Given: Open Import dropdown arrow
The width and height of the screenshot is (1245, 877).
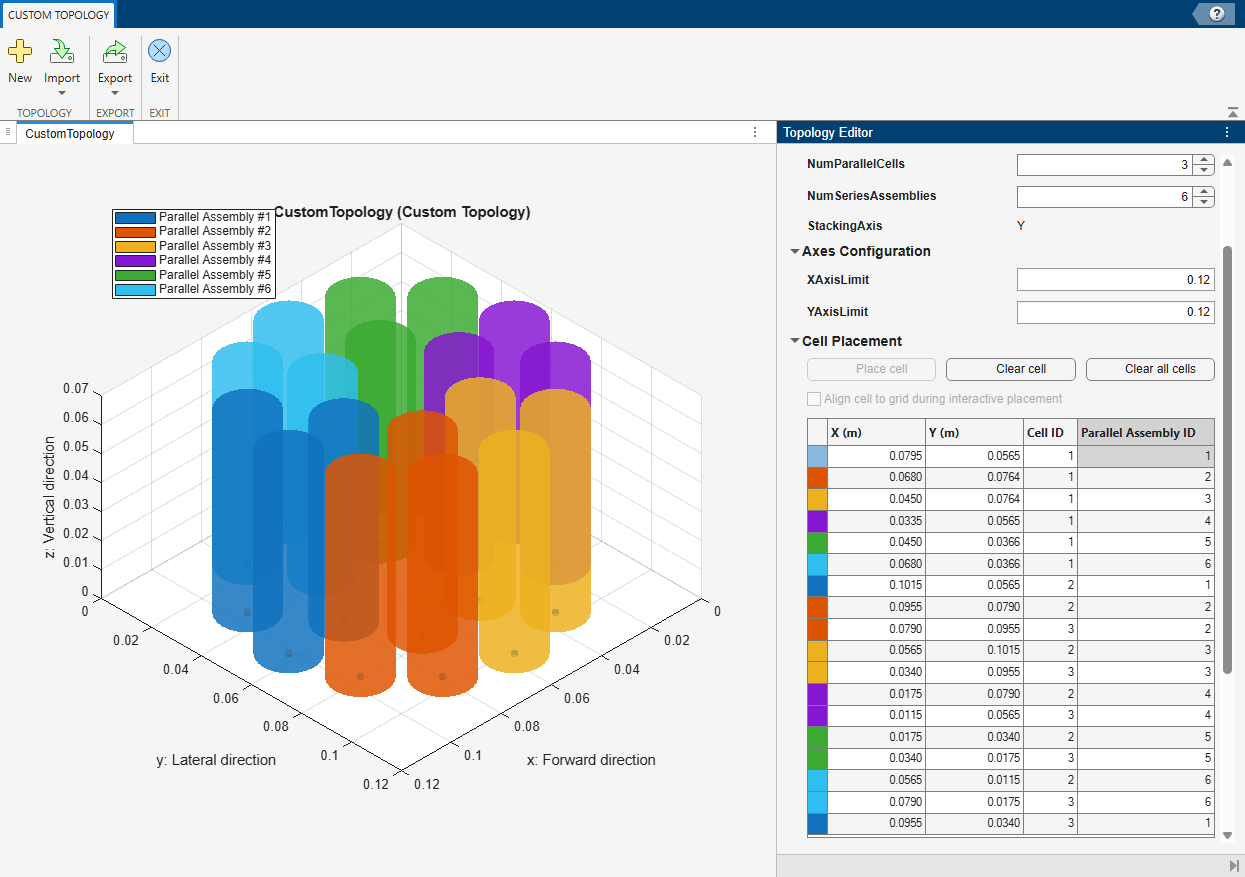Looking at the screenshot, I should pos(62,94).
